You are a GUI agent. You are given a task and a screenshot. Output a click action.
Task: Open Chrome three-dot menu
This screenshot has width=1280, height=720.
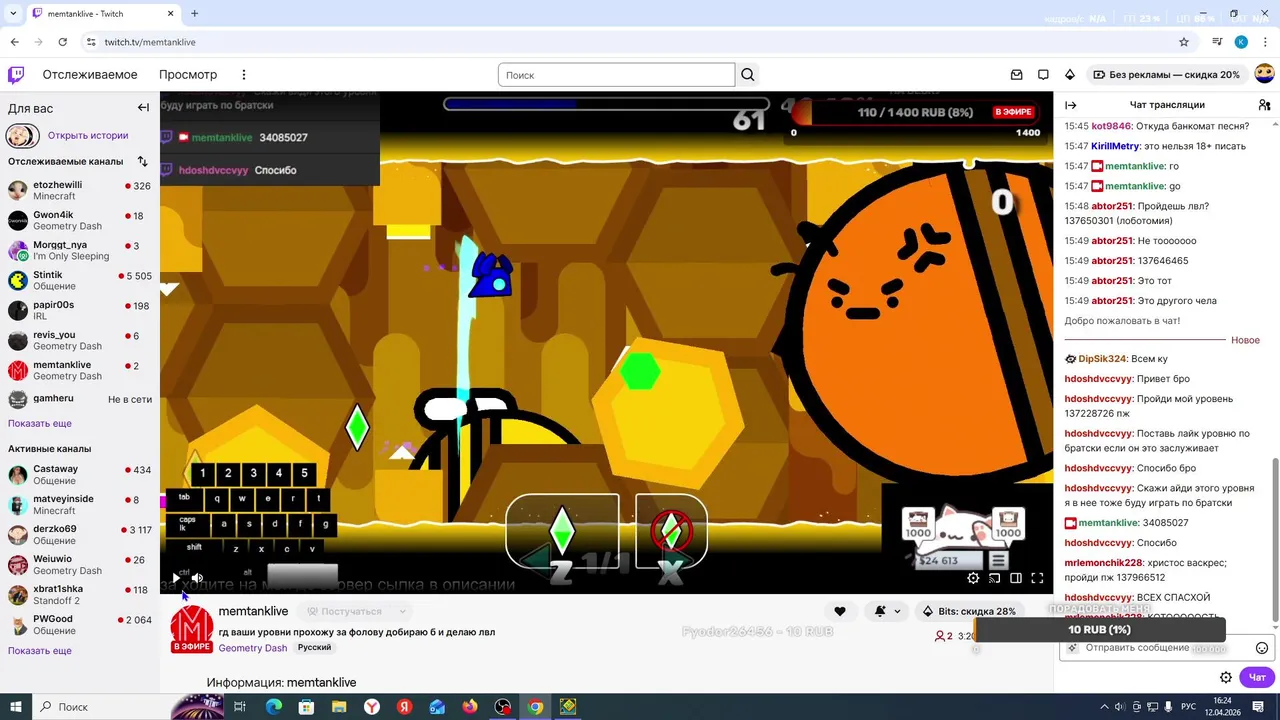click(1264, 42)
